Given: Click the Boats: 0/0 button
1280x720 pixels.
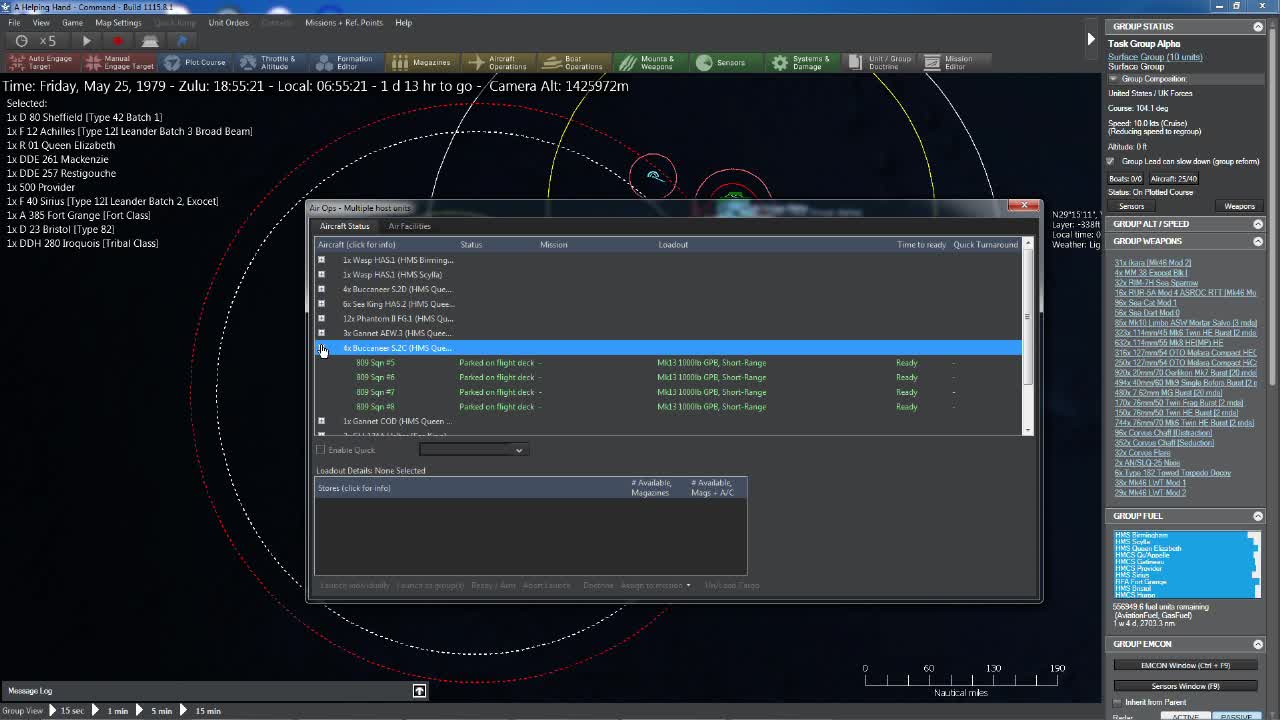Looking at the screenshot, I should (1124, 179).
